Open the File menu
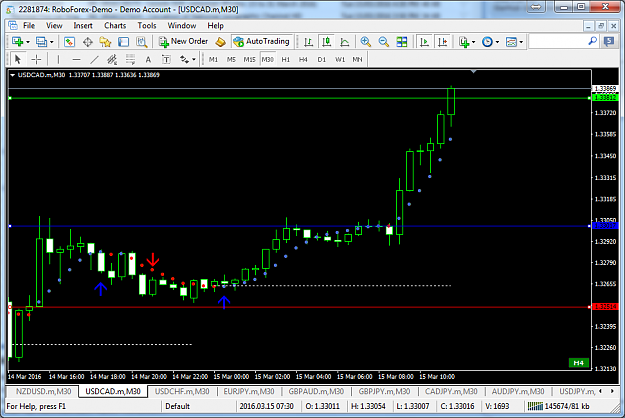 click(29, 26)
